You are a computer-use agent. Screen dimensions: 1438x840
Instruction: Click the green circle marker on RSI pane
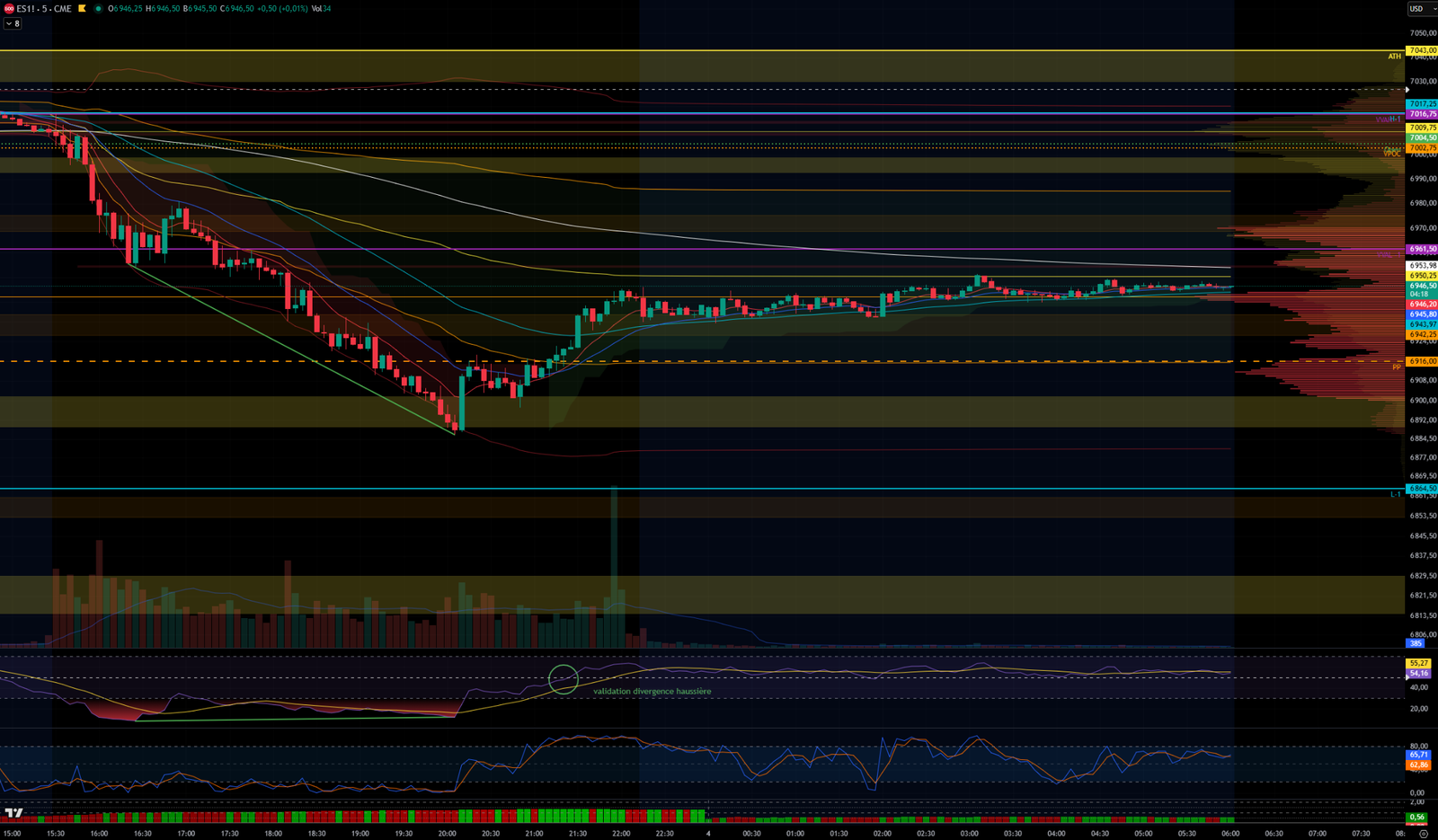point(564,679)
